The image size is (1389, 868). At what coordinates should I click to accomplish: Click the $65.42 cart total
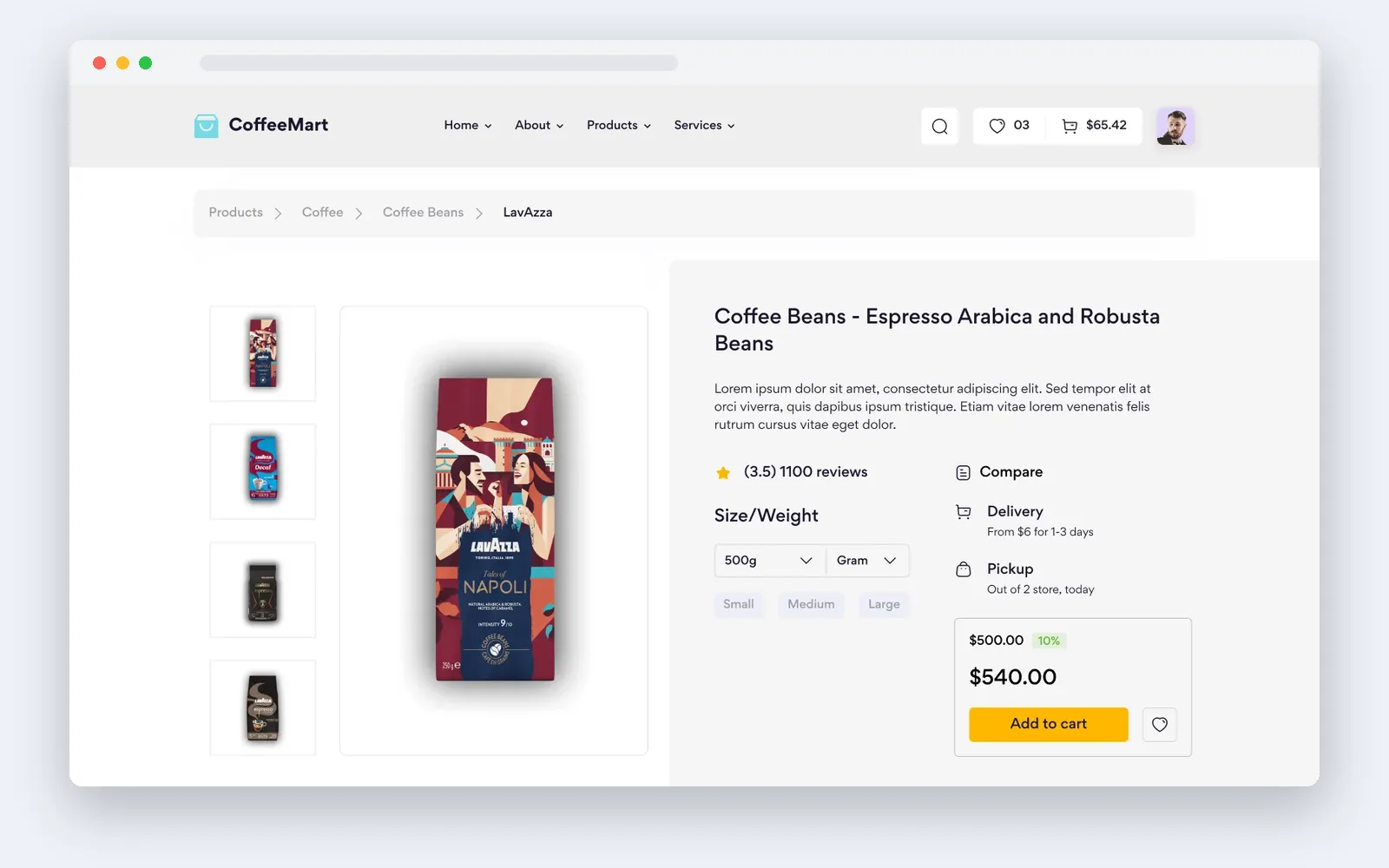coord(1106,125)
